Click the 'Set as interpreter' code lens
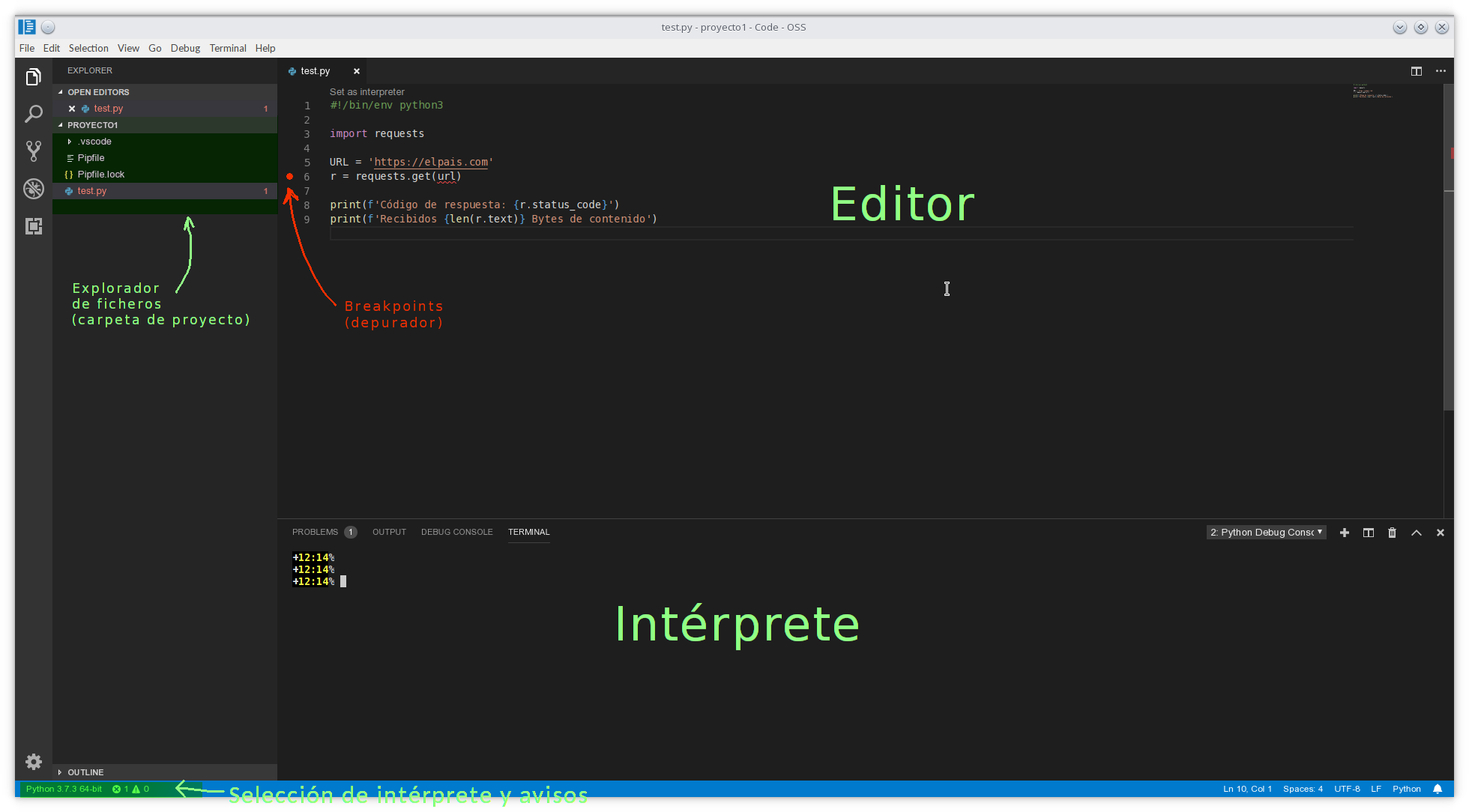This screenshot has height=812, width=1469. (367, 91)
